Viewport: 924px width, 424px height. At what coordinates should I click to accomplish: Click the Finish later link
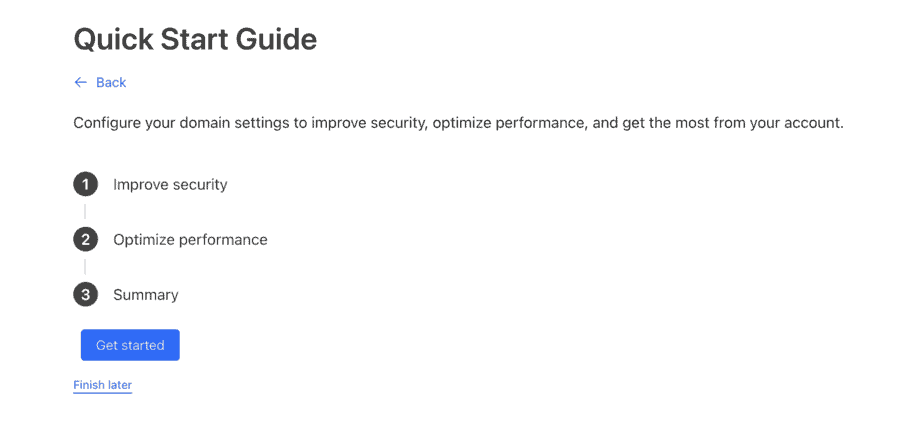click(x=102, y=385)
